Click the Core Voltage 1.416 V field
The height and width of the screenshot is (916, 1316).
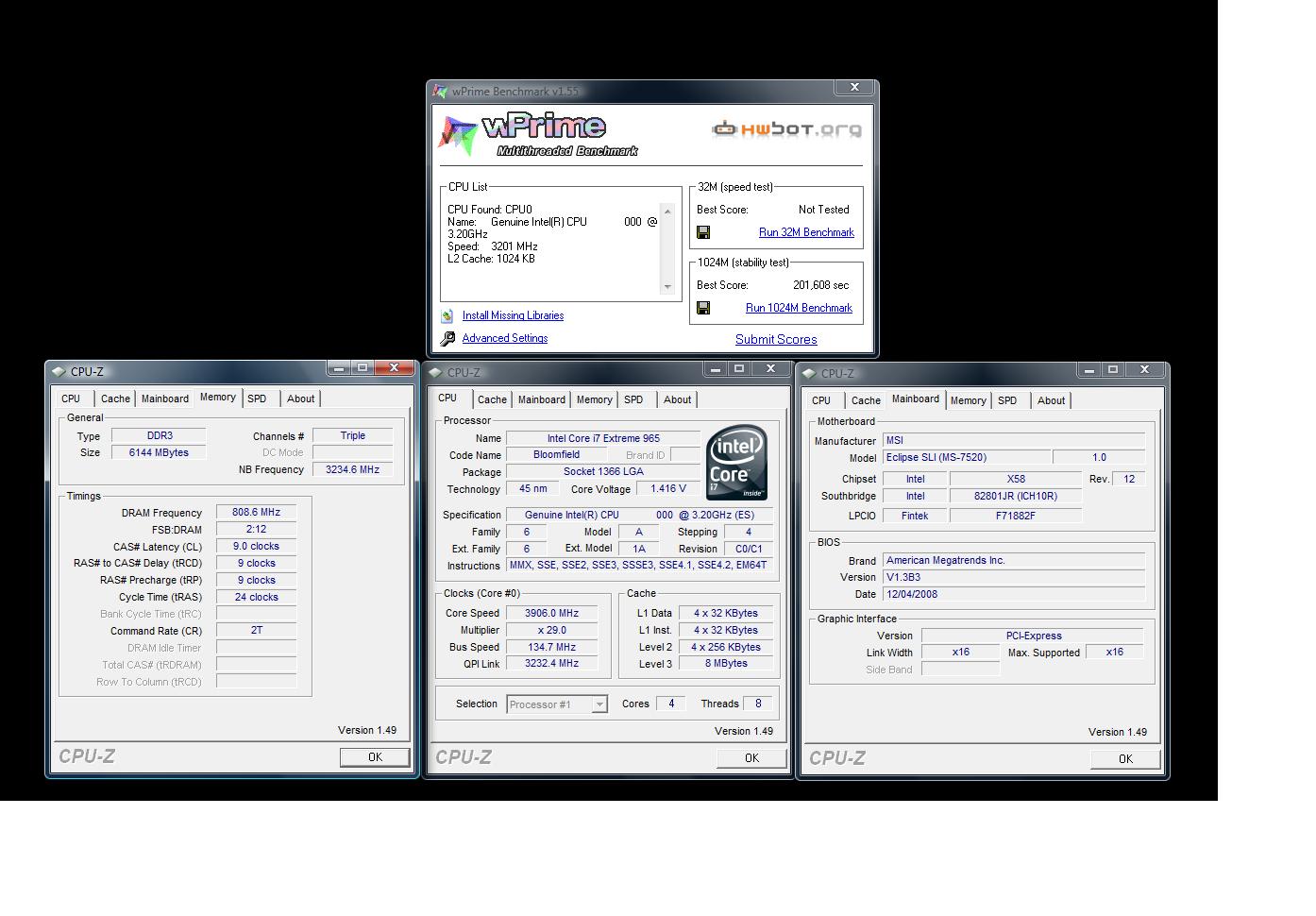pos(667,488)
